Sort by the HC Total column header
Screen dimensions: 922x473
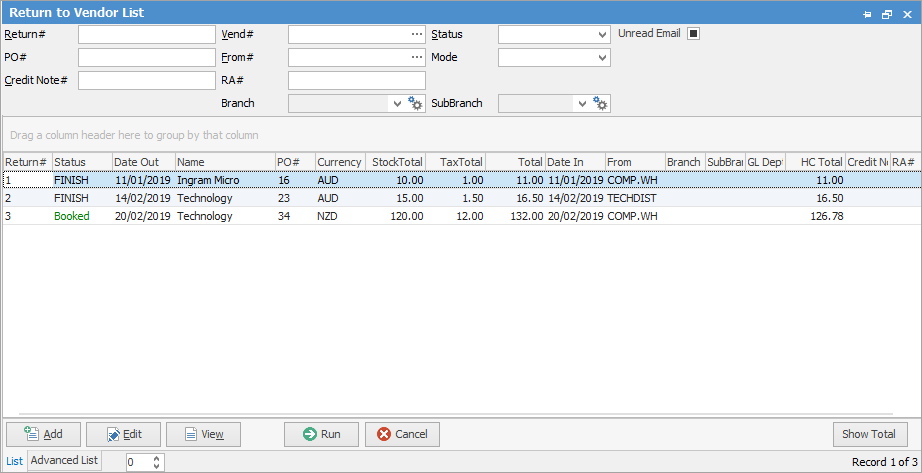click(x=815, y=162)
